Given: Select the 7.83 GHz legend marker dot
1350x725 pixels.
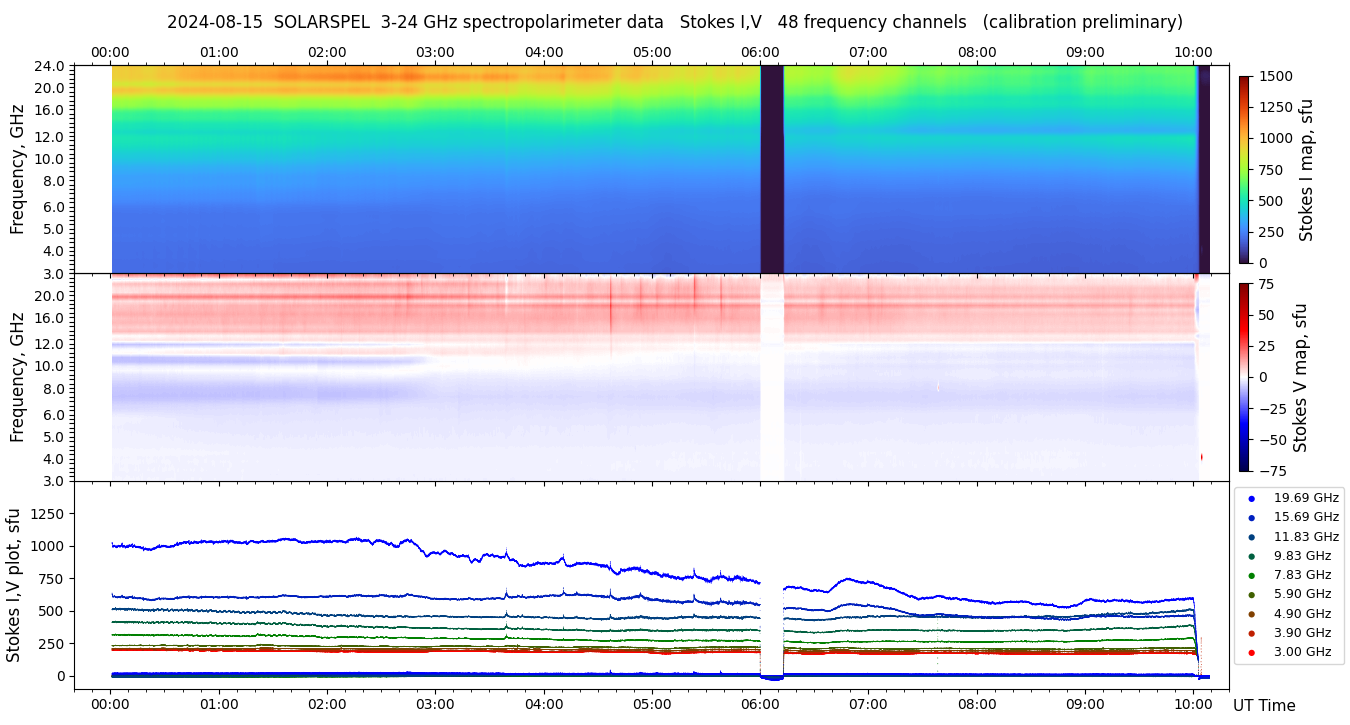Looking at the screenshot, I should [1251, 575].
